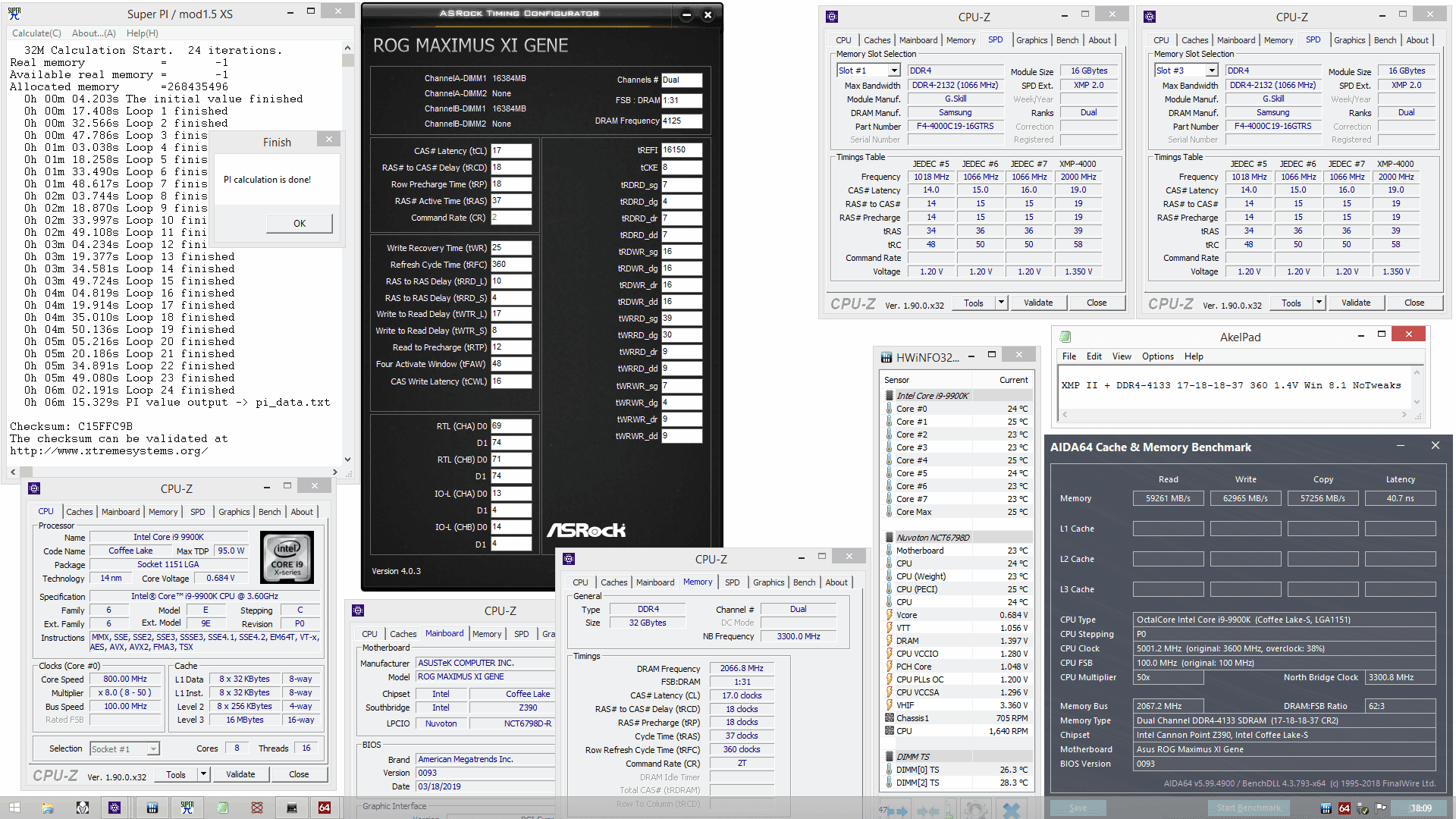Click the tREFI value field in ASRock
1456x819 pixels.
[682, 150]
